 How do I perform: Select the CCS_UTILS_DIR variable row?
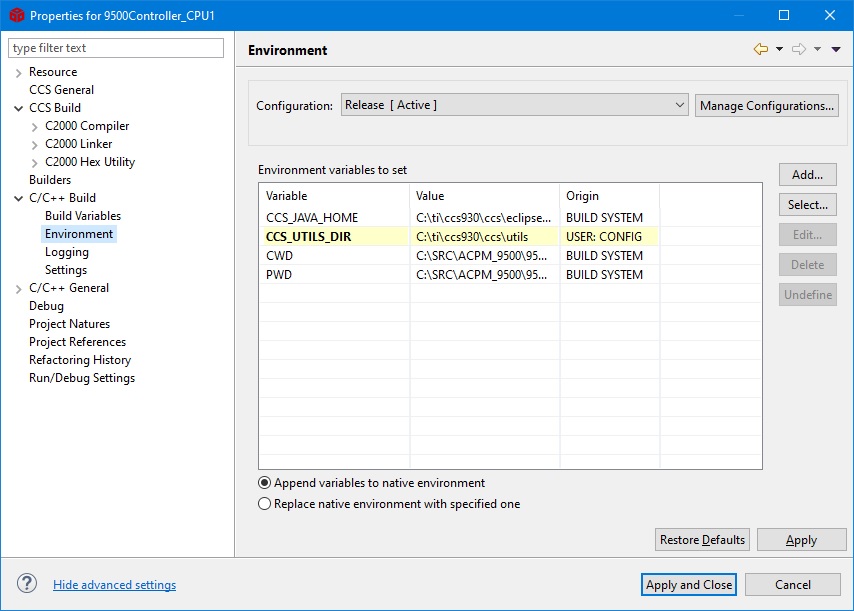coord(309,237)
